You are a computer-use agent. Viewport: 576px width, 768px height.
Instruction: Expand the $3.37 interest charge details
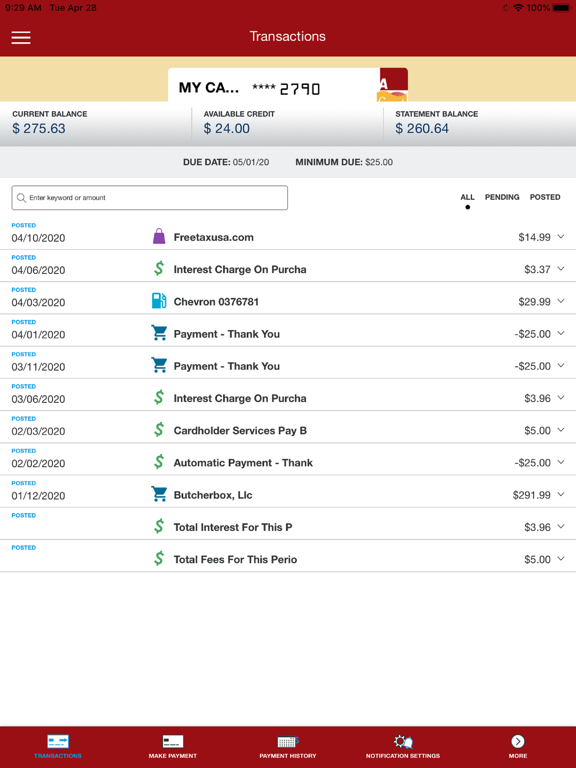click(561, 269)
